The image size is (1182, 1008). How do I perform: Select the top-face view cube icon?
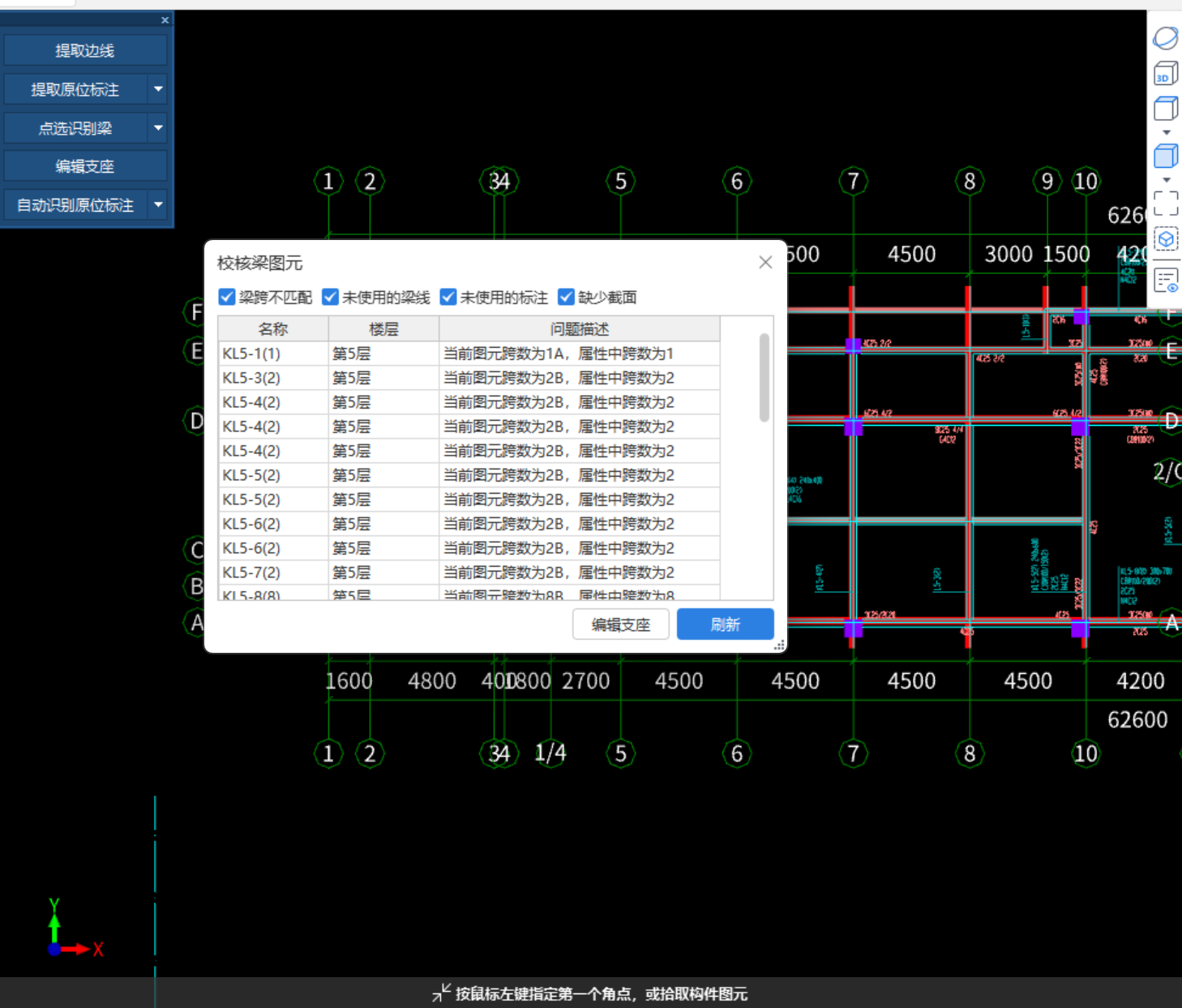pyautogui.click(x=1165, y=108)
